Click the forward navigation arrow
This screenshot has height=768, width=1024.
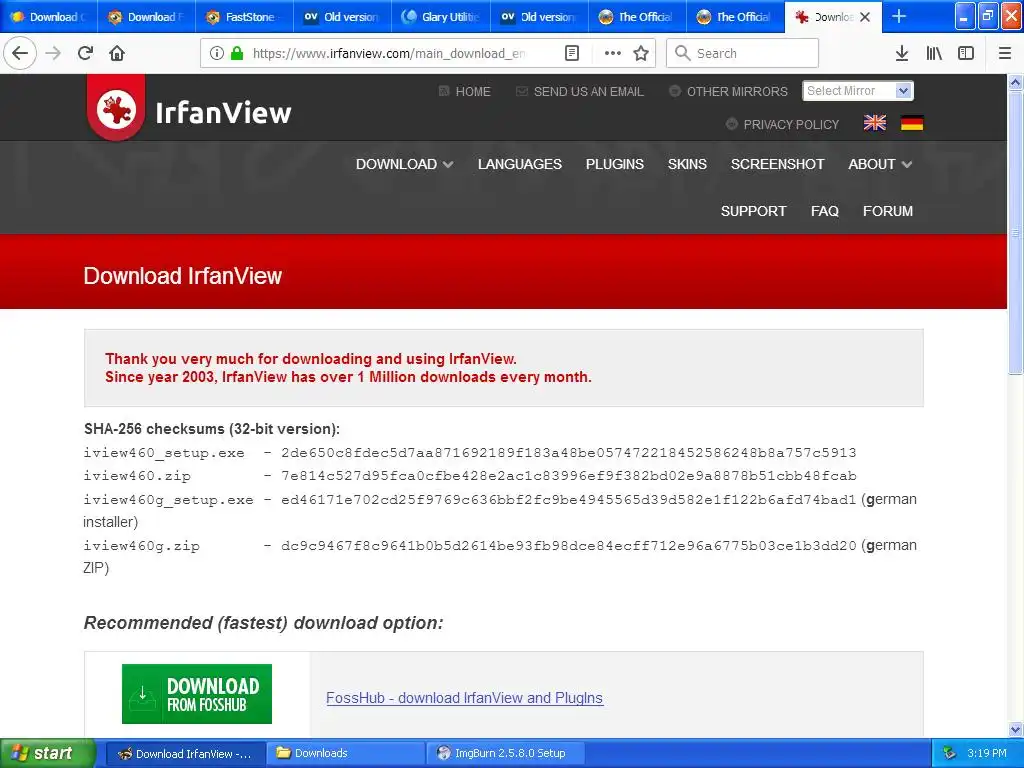(x=53, y=53)
